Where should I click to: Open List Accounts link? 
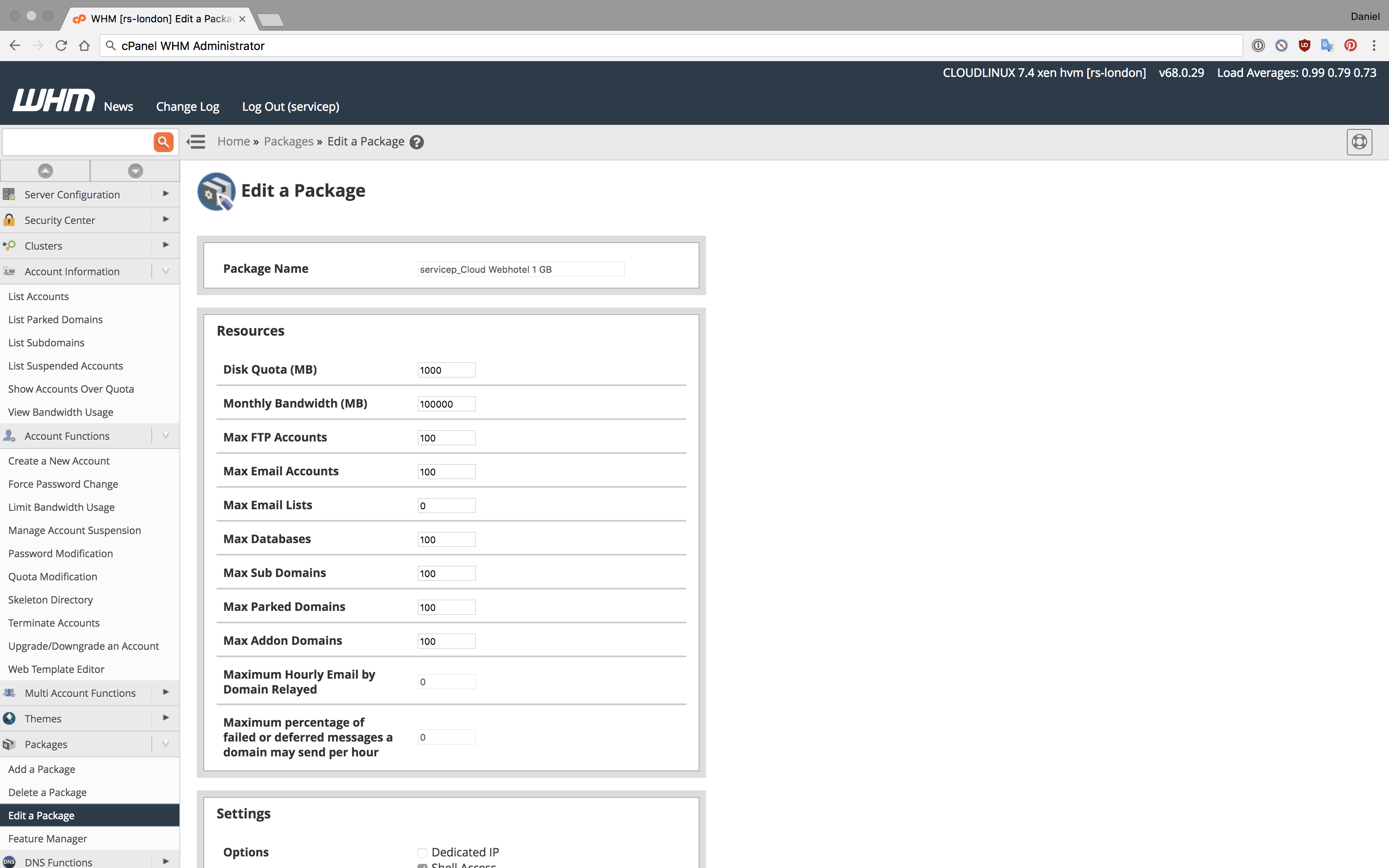click(x=38, y=296)
